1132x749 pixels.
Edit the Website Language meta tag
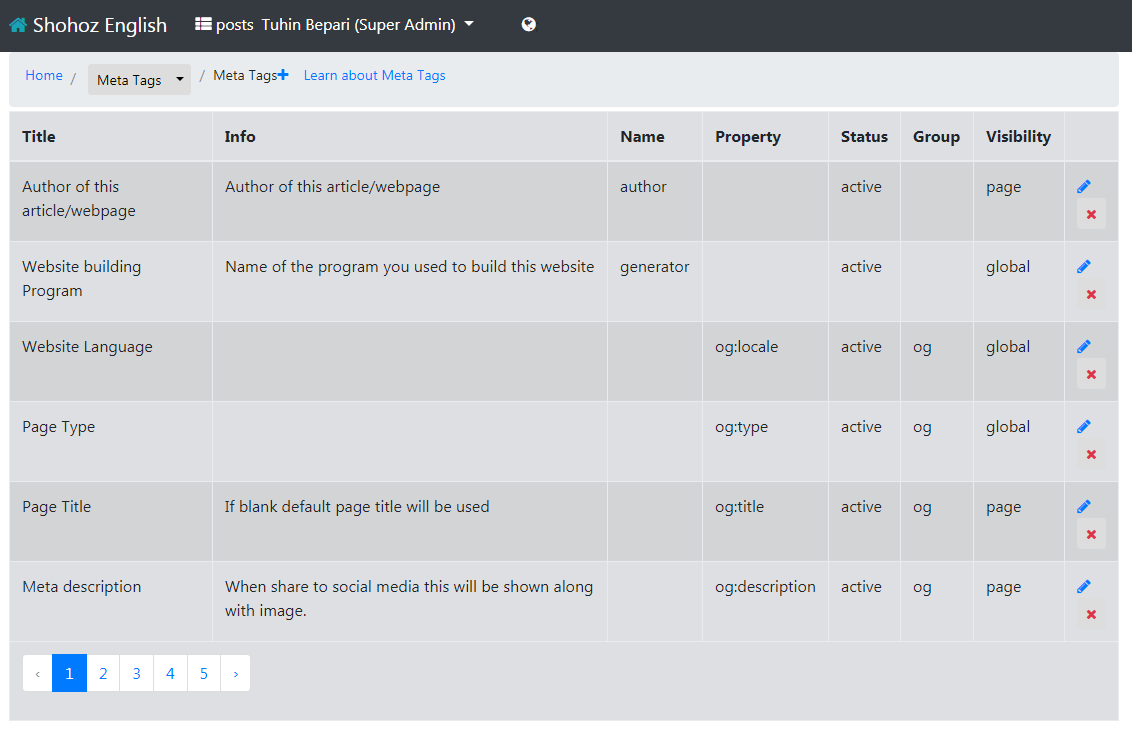tap(1084, 347)
